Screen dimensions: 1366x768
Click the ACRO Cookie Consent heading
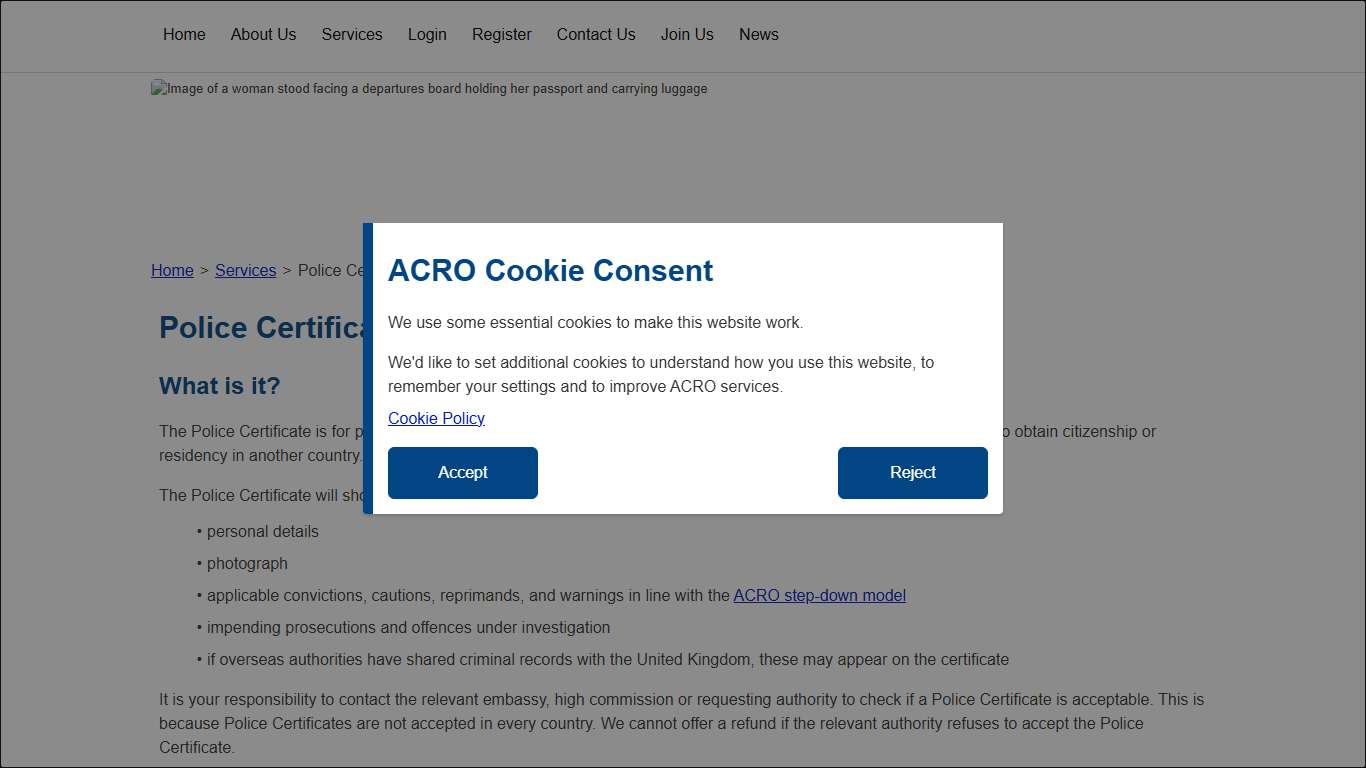550,271
